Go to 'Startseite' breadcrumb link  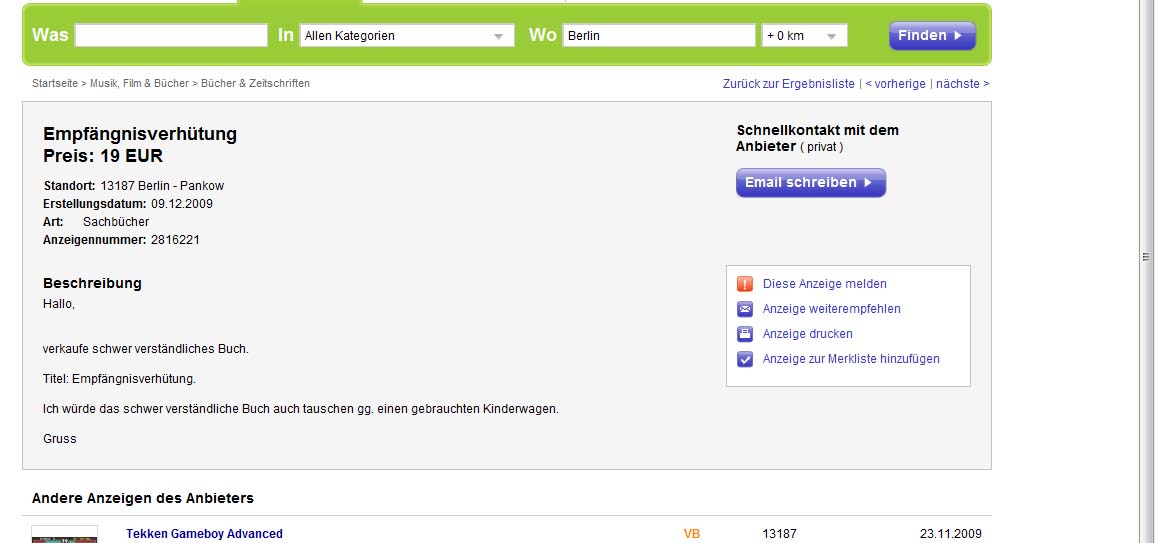pyautogui.click(x=55, y=84)
